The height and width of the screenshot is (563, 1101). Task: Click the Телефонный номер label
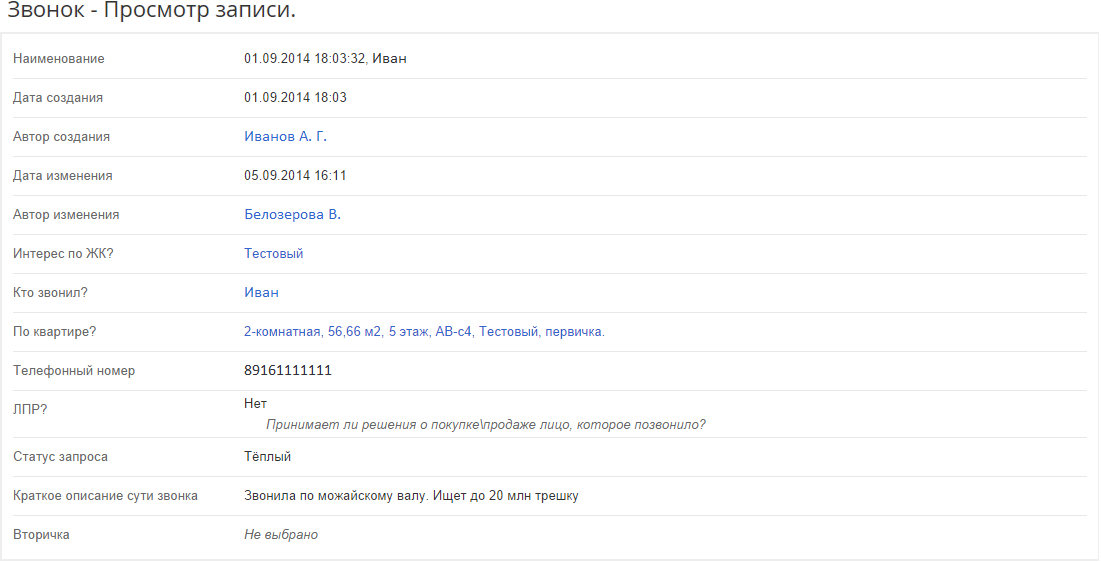[x=74, y=371]
